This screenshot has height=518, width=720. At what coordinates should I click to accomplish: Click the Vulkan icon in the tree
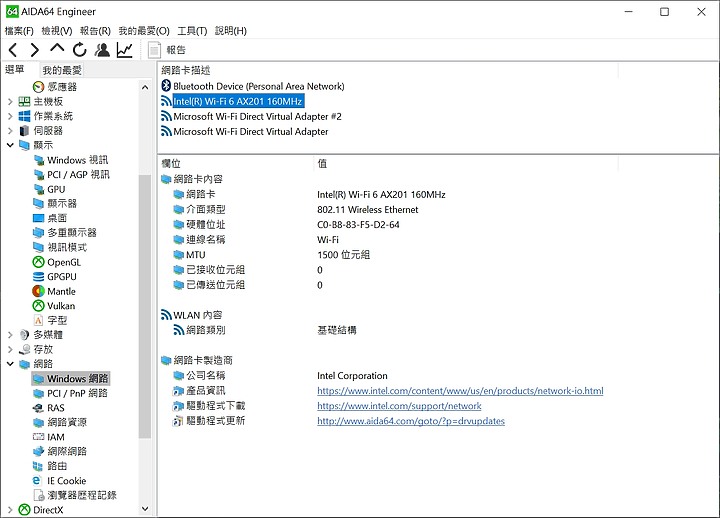click(39, 306)
